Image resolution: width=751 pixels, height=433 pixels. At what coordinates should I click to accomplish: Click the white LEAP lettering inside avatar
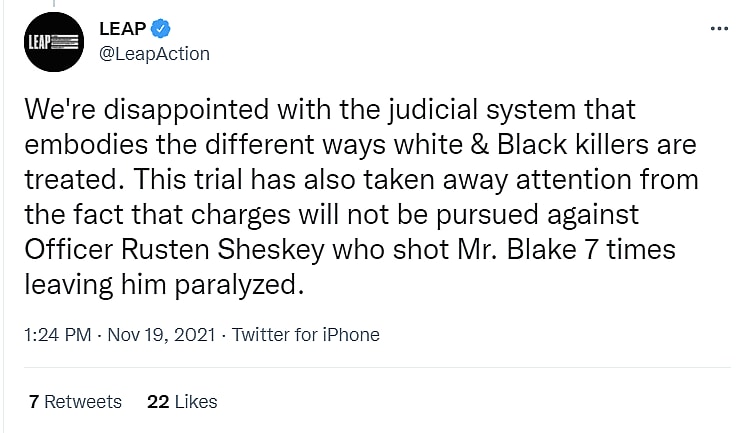point(39,43)
